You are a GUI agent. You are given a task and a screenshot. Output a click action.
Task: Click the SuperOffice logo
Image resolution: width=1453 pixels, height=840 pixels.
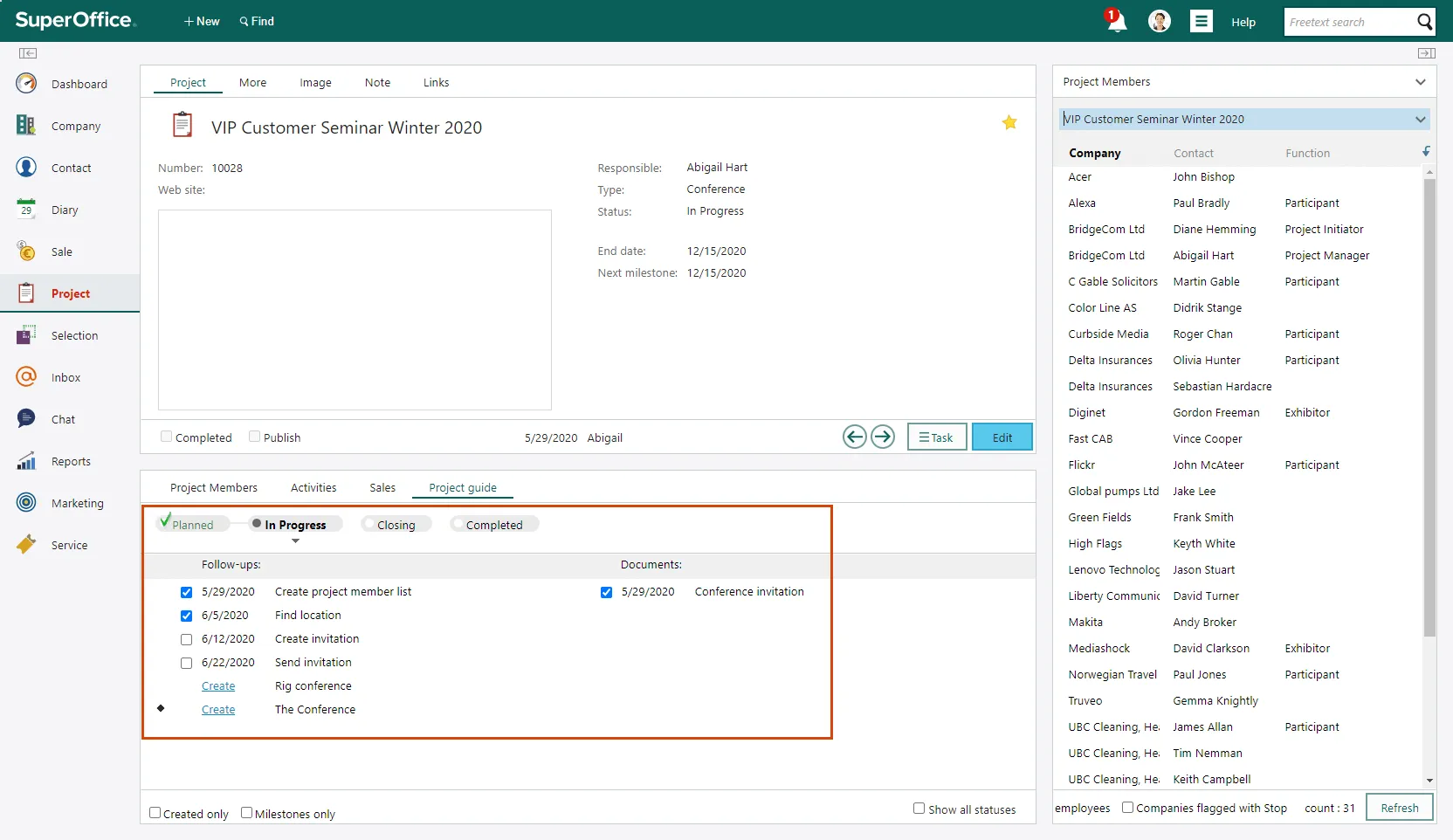point(75,20)
